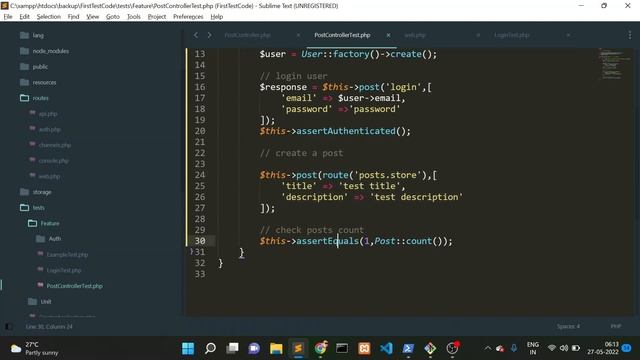Screen dimensions: 640x360
Task: Open PowerShell from the taskbar
Action: pyautogui.click(x=408, y=348)
